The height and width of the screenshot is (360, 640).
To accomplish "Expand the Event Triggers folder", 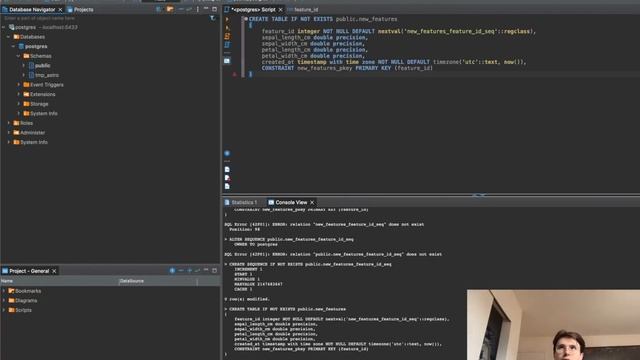I will (x=18, y=84).
